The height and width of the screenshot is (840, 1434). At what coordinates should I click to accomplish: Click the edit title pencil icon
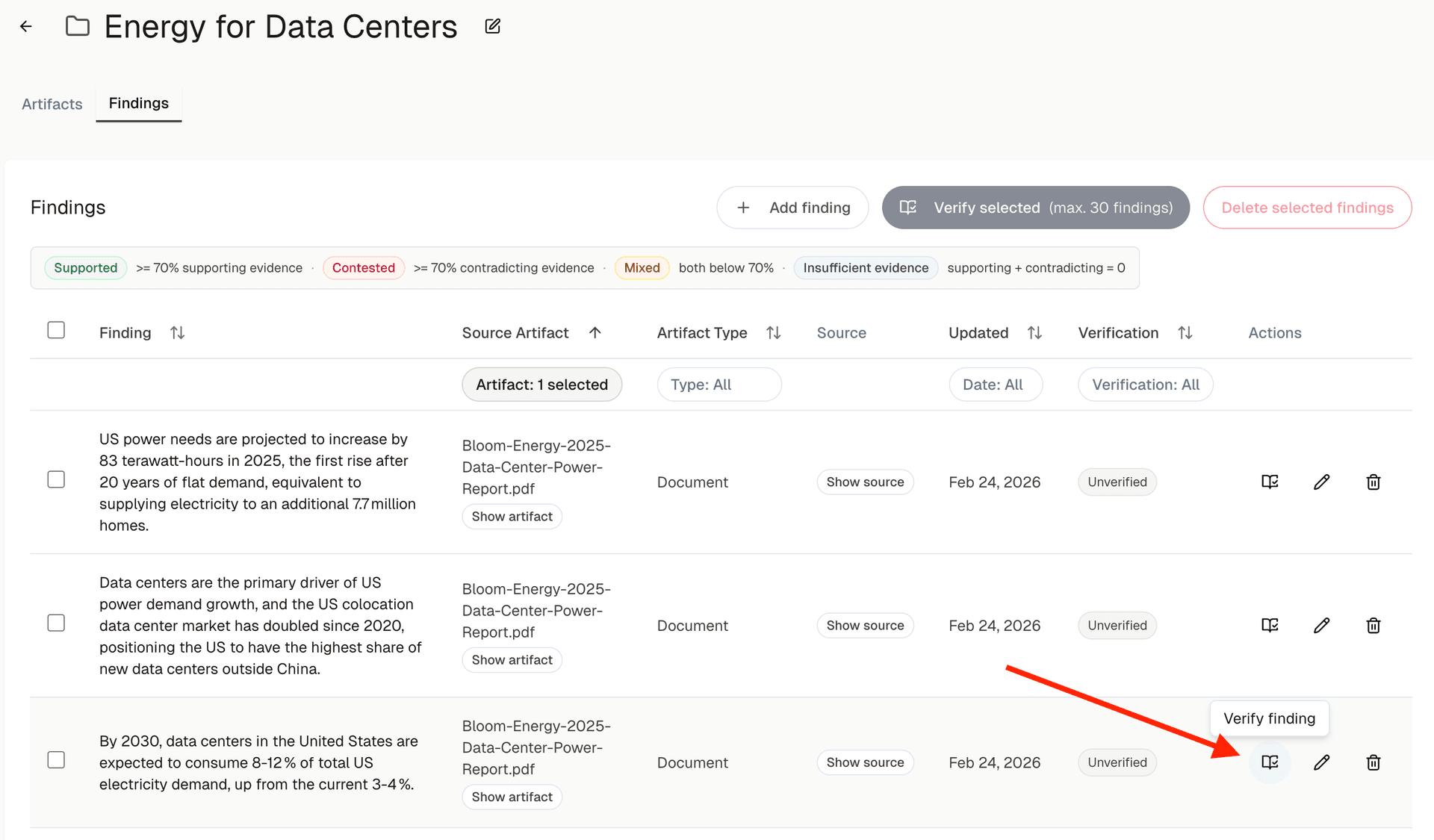pos(492,27)
